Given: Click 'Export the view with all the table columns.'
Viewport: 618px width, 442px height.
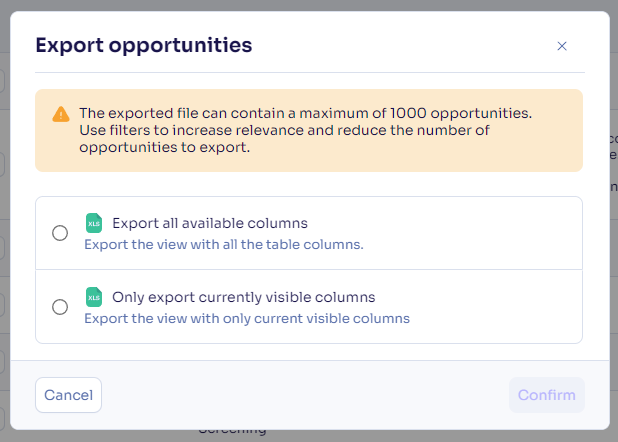Looking at the screenshot, I should (224, 244).
